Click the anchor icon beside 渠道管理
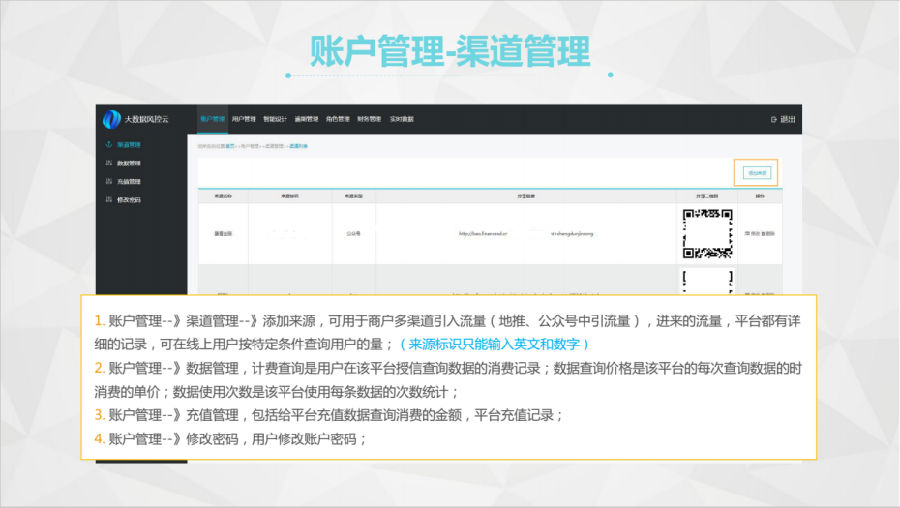Screen dimensions: 900x508 tap(108, 145)
